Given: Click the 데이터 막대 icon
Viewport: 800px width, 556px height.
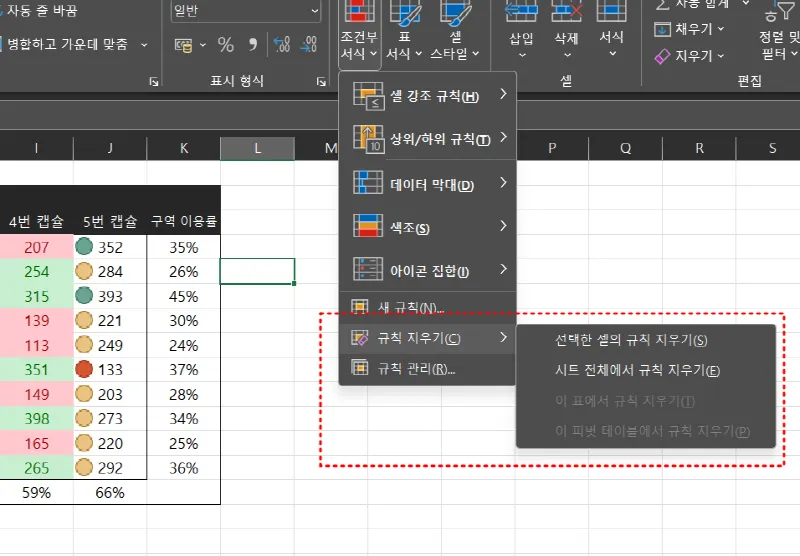Looking at the screenshot, I should tap(368, 183).
